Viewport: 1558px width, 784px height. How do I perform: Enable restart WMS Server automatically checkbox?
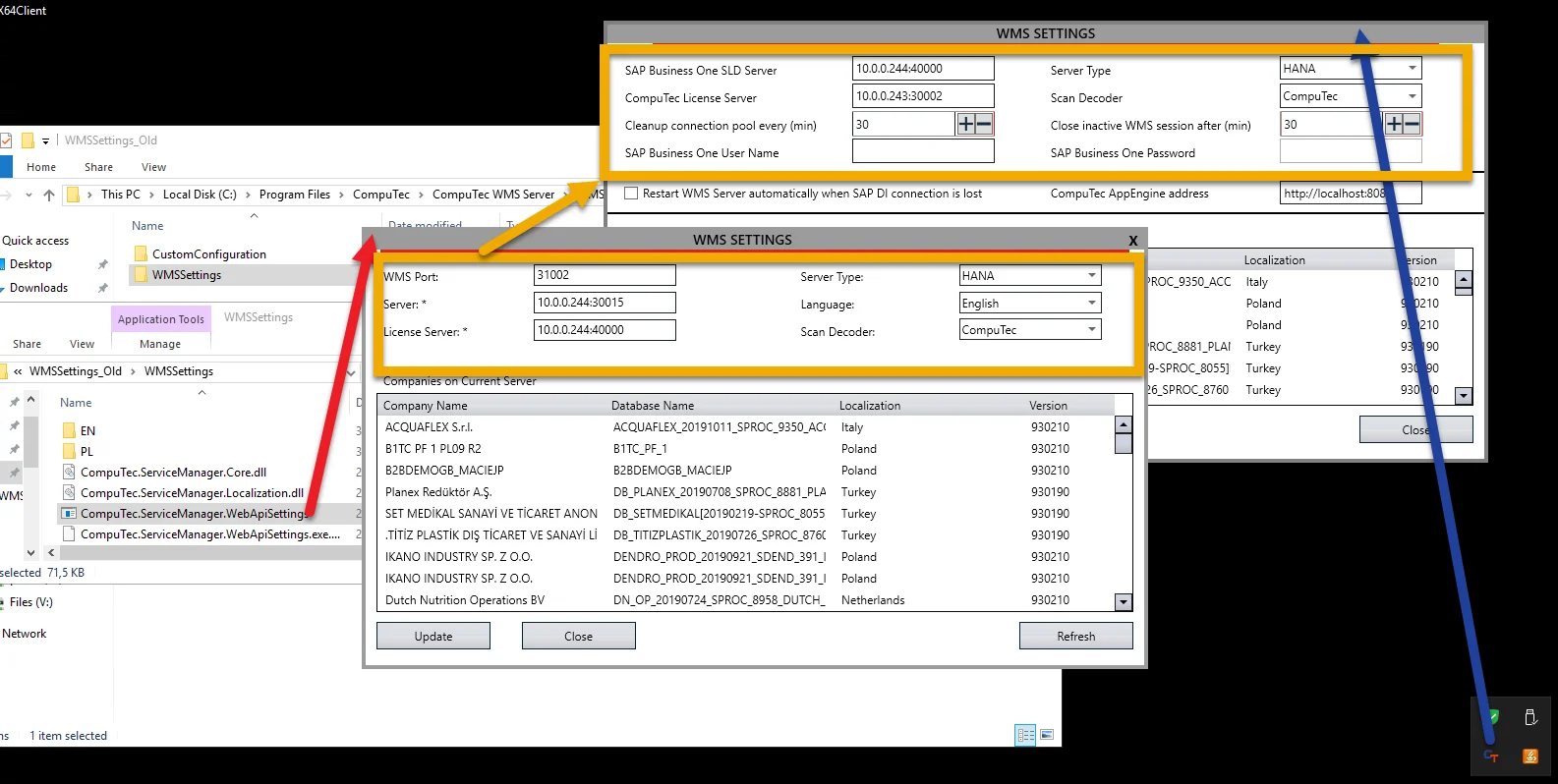click(631, 194)
